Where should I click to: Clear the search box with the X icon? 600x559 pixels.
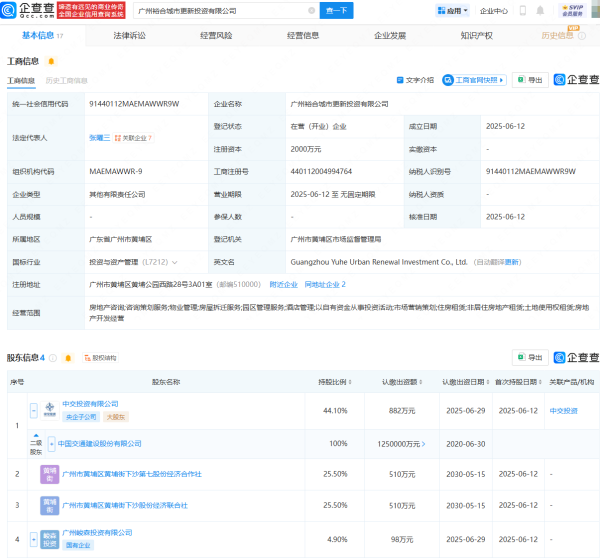point(311,11)
